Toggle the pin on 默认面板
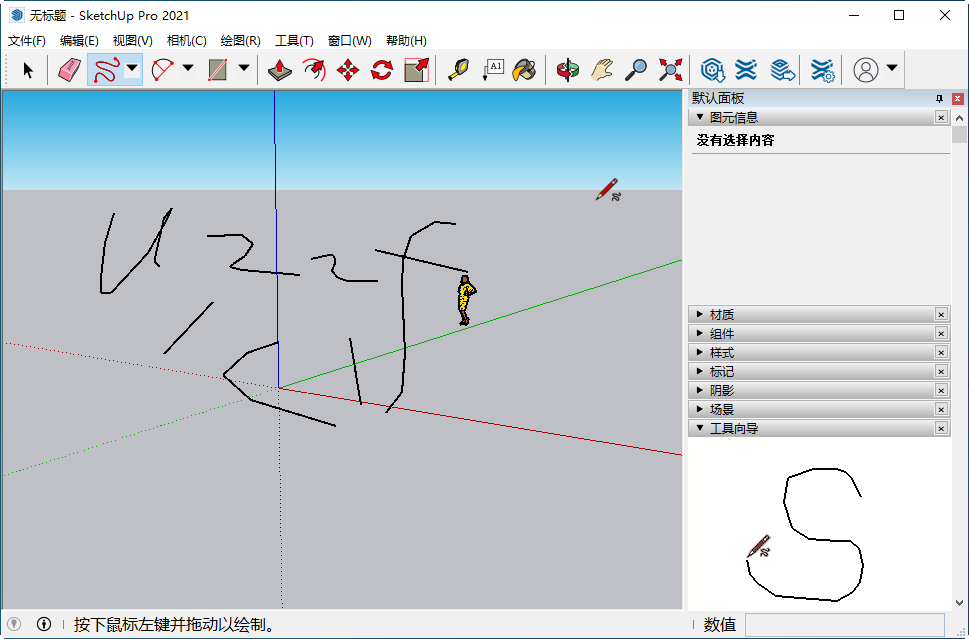Viewport: 969px width, 639px height. coord(941,98)
